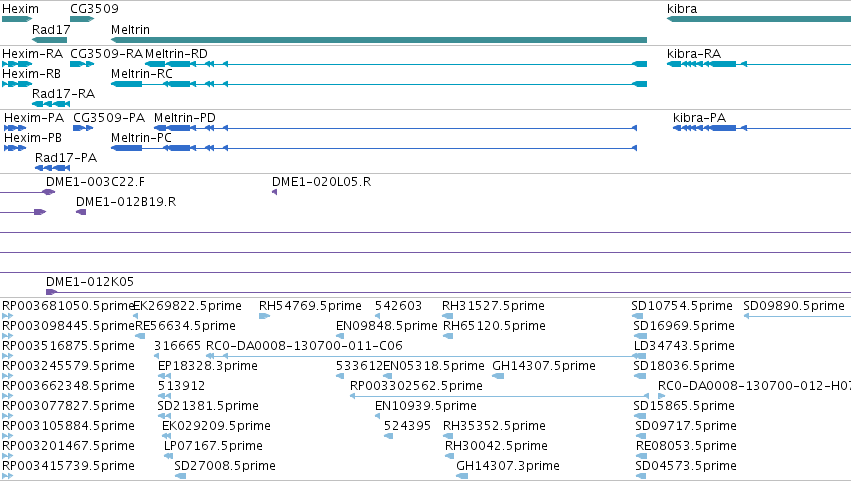The image size is (851, 481).
Task: Select the Hexim gene label
Action: pos(21,9)
